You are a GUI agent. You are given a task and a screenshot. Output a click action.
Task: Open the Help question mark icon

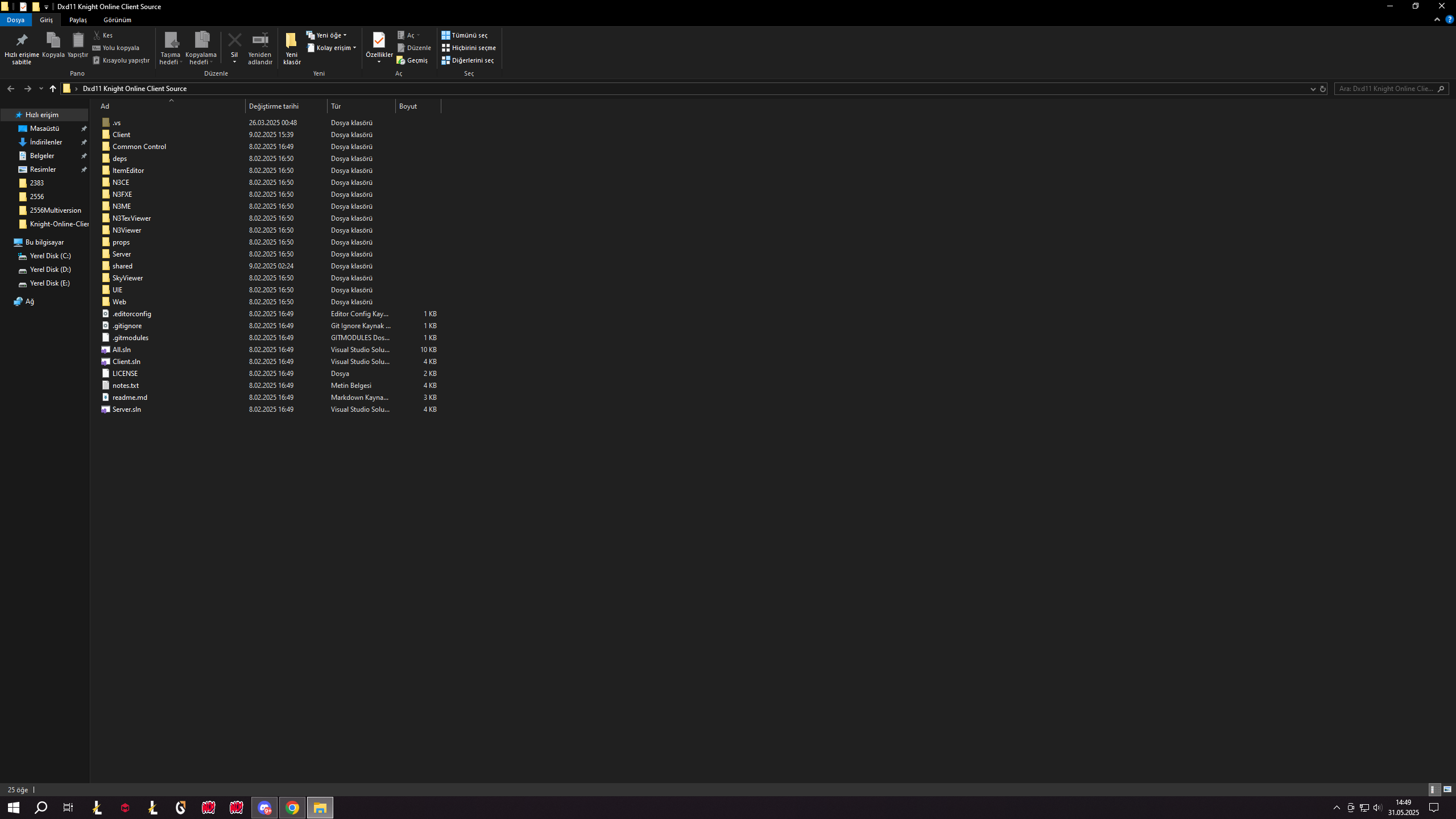click(1449, 19)
